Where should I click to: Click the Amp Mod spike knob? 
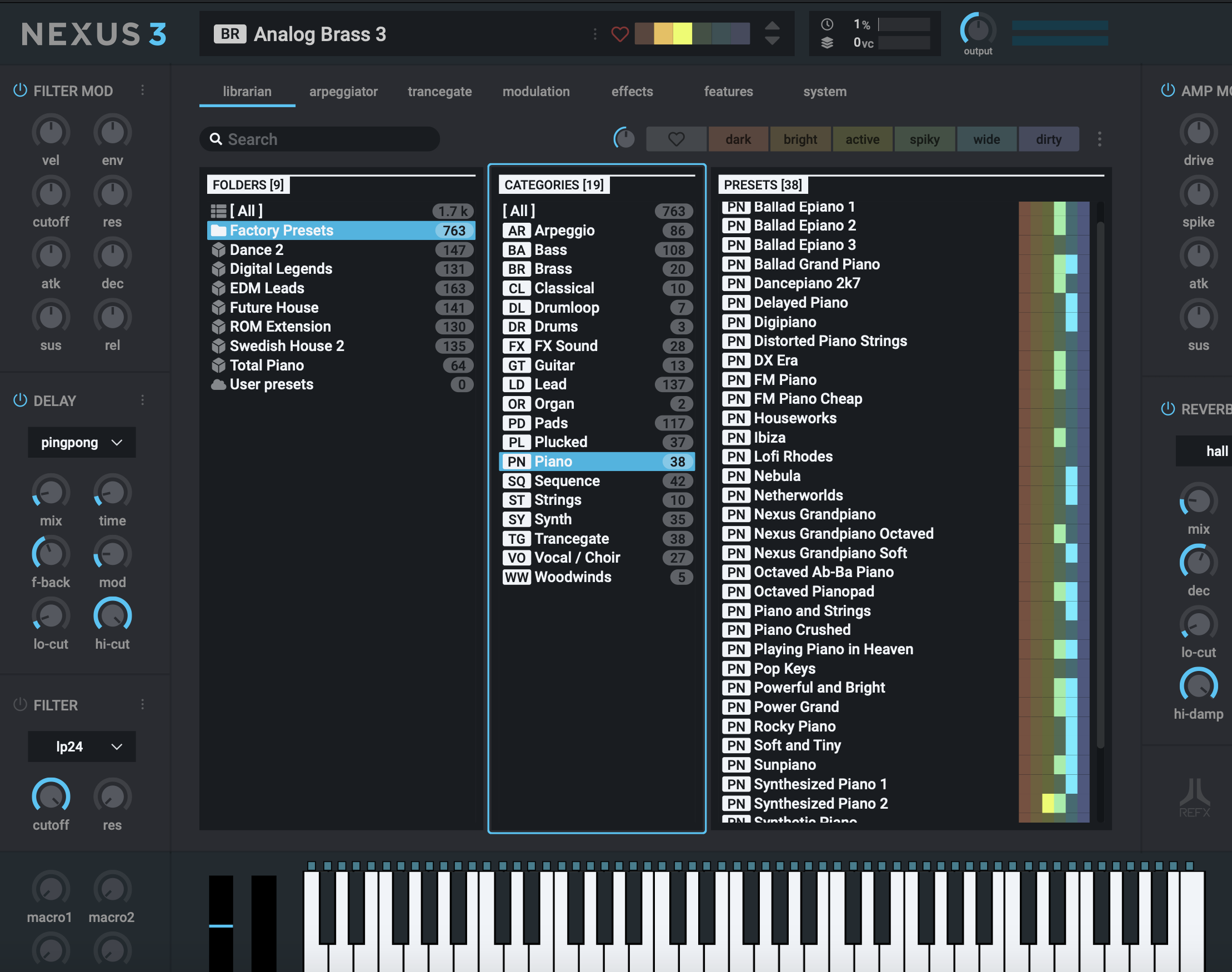[1199, 194]
